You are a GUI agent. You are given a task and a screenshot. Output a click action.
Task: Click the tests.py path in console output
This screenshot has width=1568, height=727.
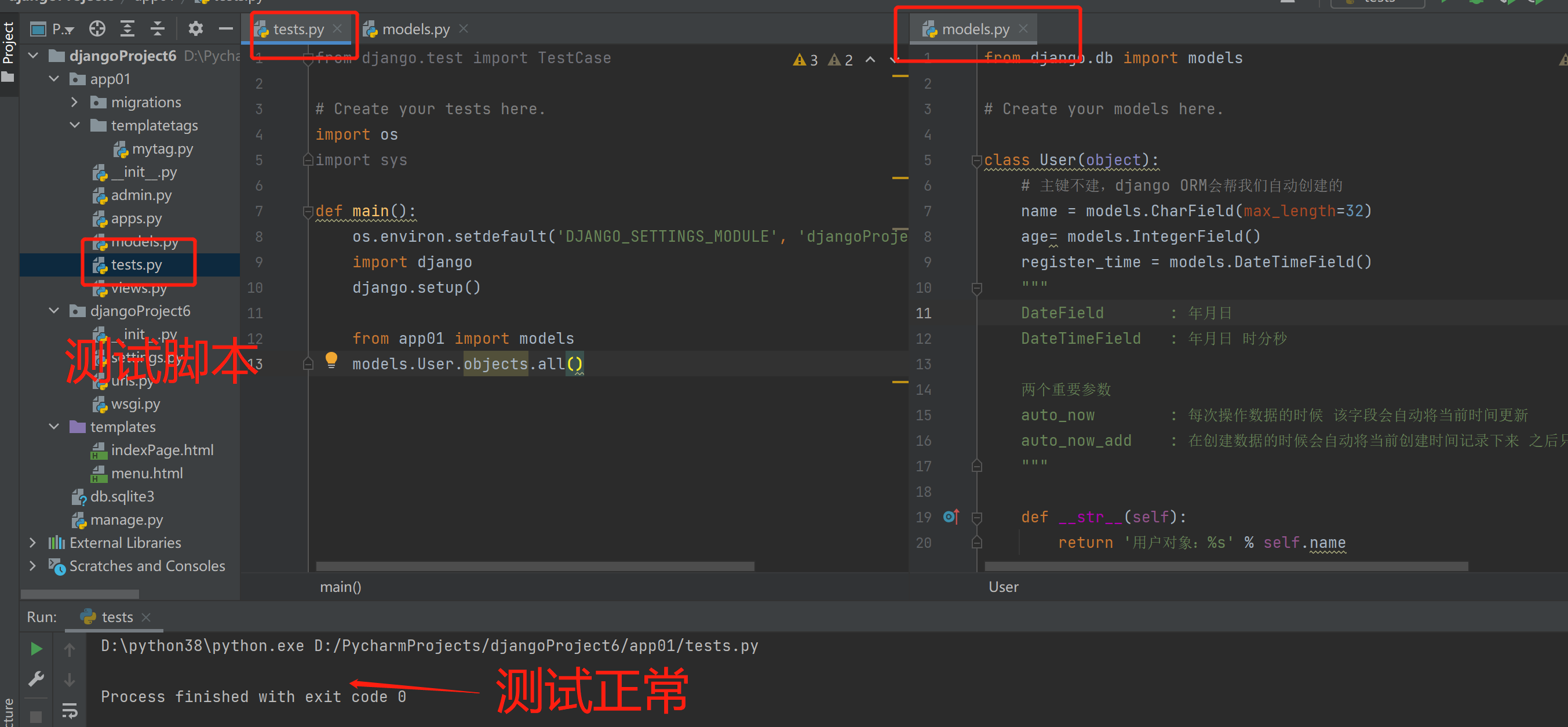point(536,646)
